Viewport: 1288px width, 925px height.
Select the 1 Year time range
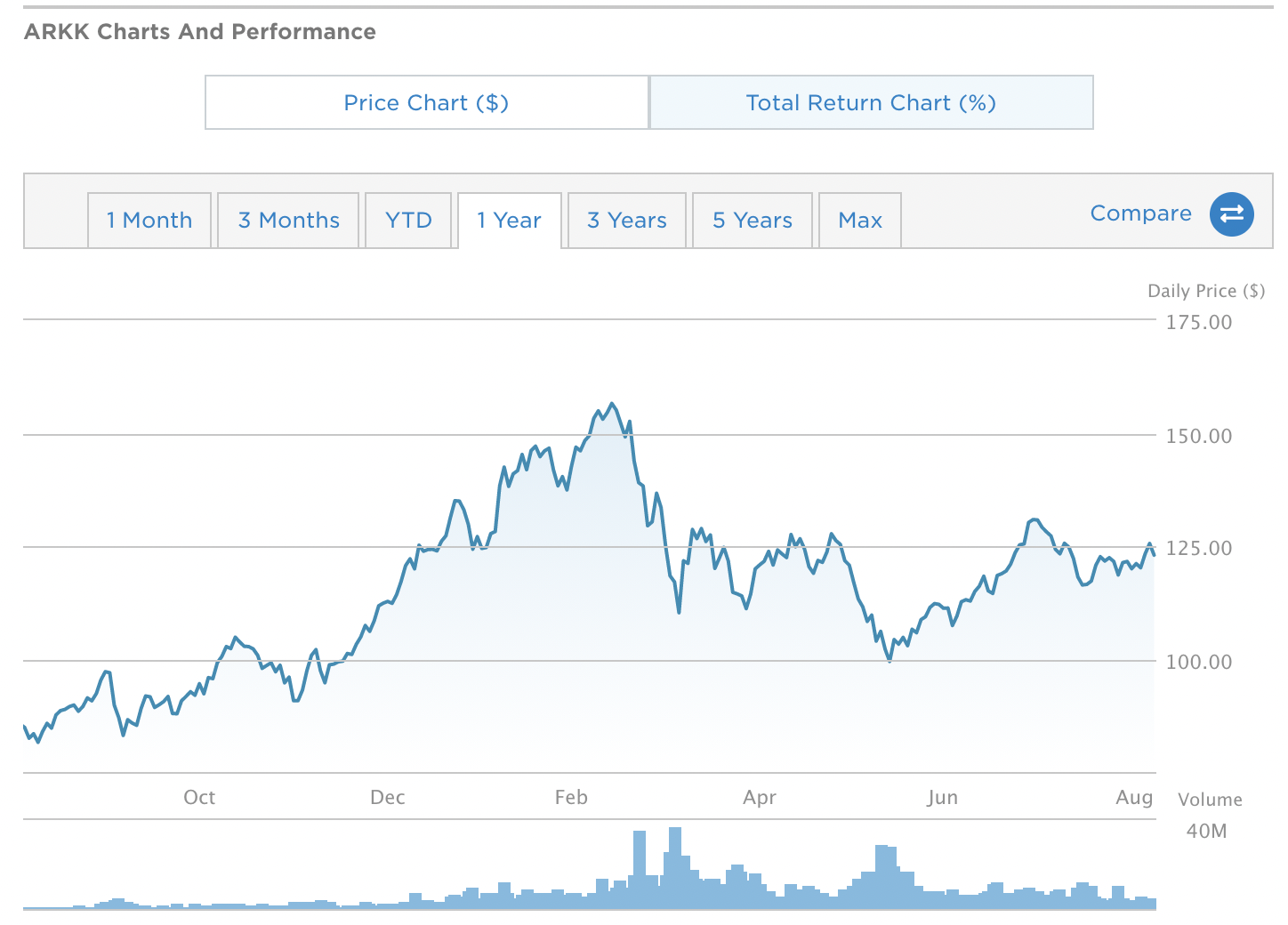tap(510, 221)
